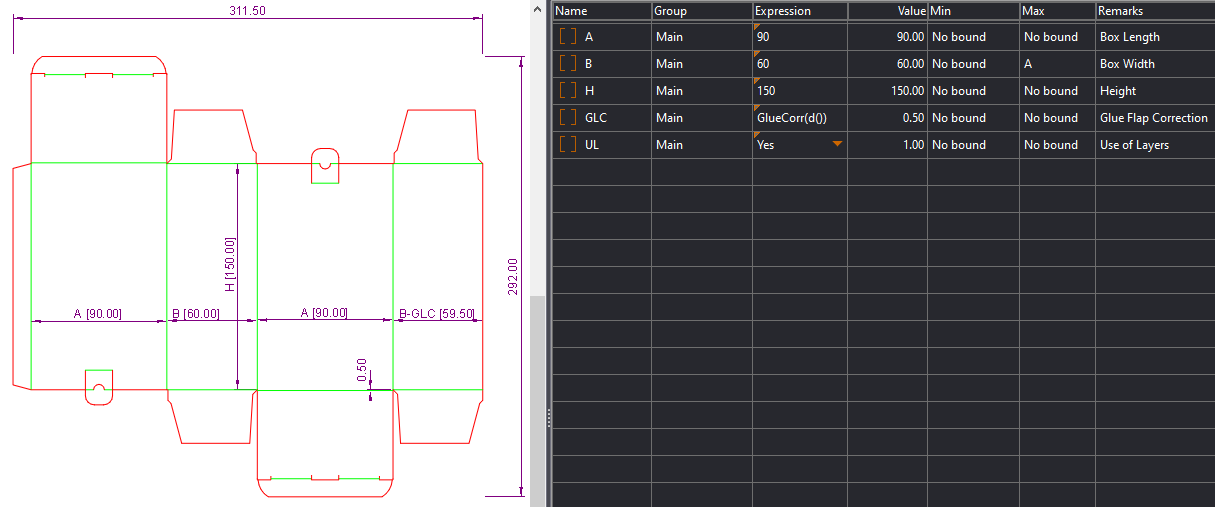
Task: Click the Height remark cell
Action: (x=1155, y=91)
